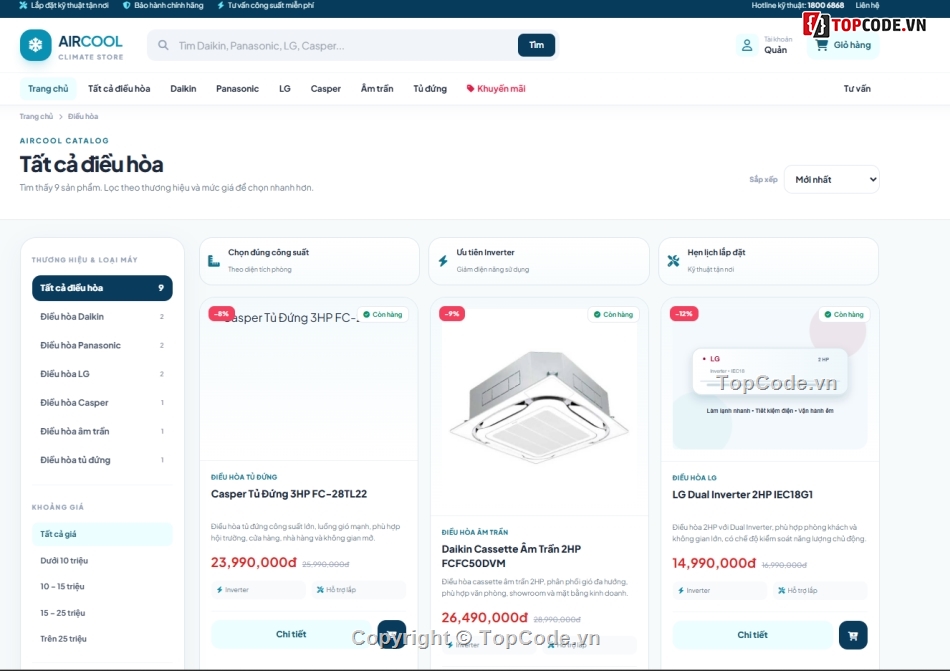
Task: Click Còn hàng badge on Daikin Cassette card
Action: pos(613,314)
